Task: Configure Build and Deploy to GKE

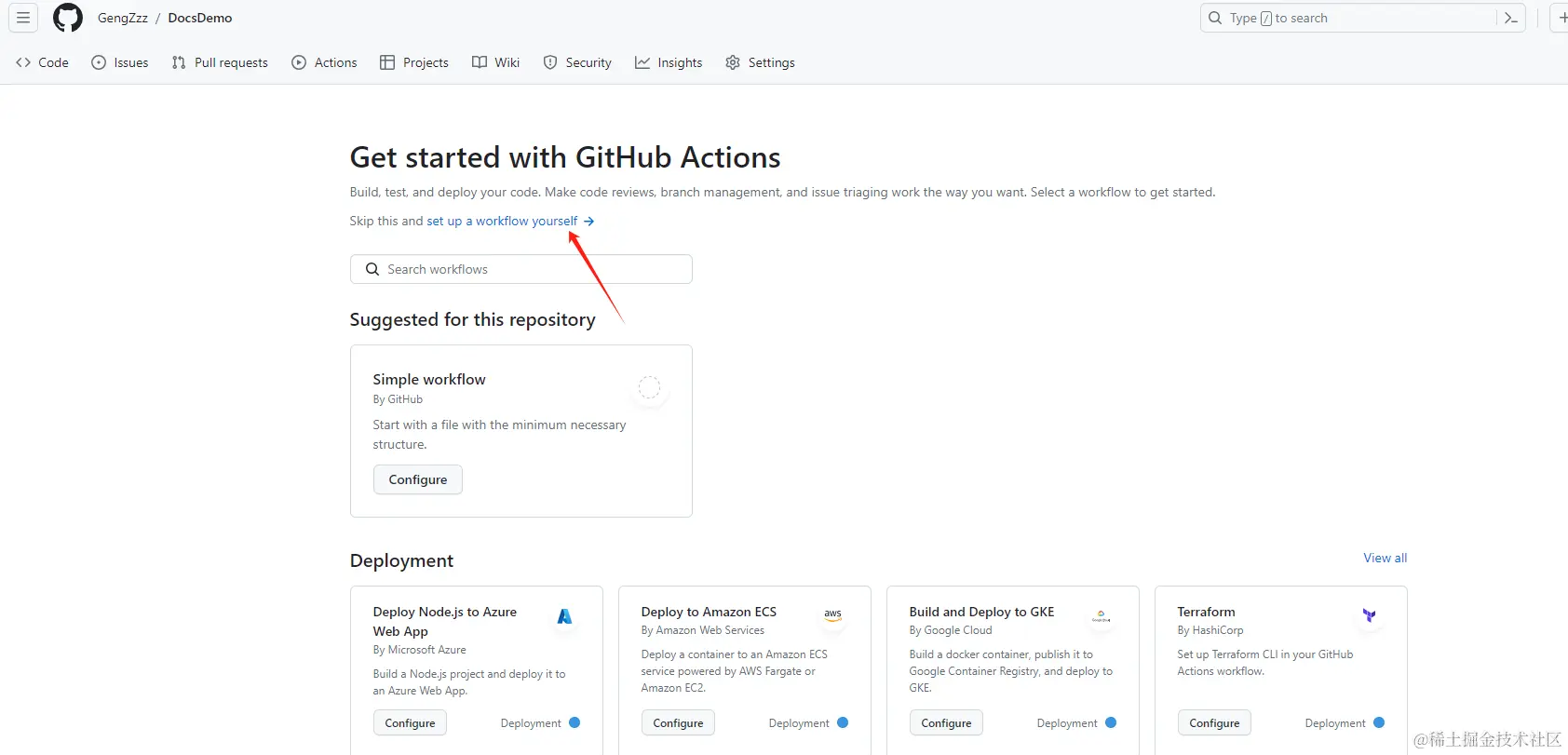Action: (947, 723)
